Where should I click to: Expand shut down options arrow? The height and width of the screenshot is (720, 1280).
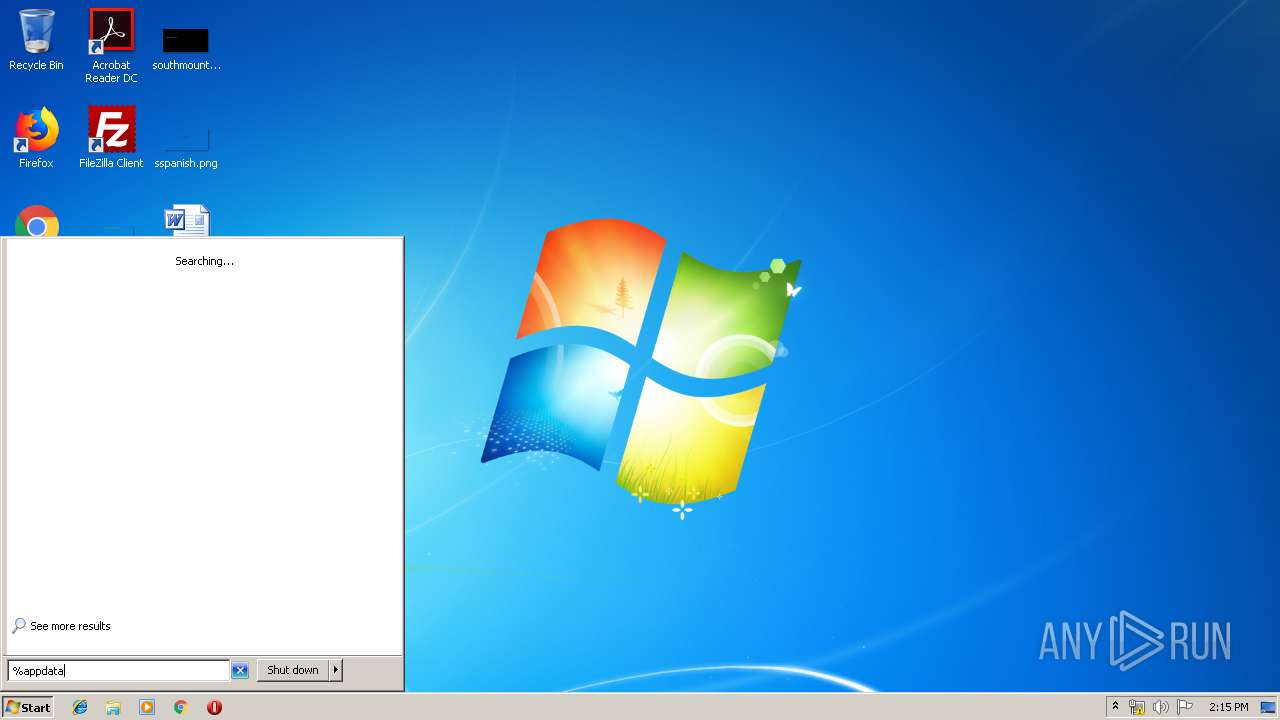[x=336, y=670]
